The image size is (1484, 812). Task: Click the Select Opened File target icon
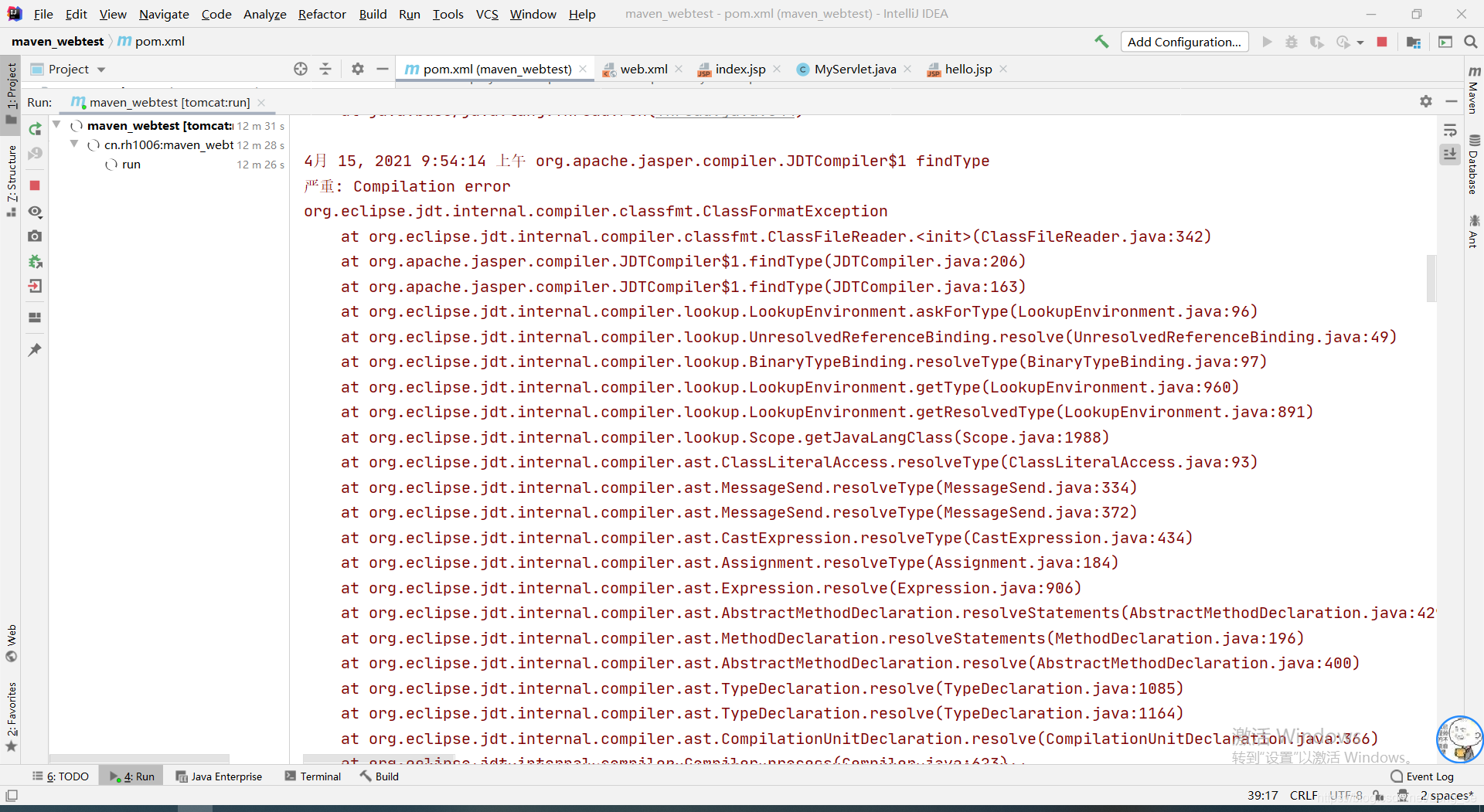coord(301,69)
